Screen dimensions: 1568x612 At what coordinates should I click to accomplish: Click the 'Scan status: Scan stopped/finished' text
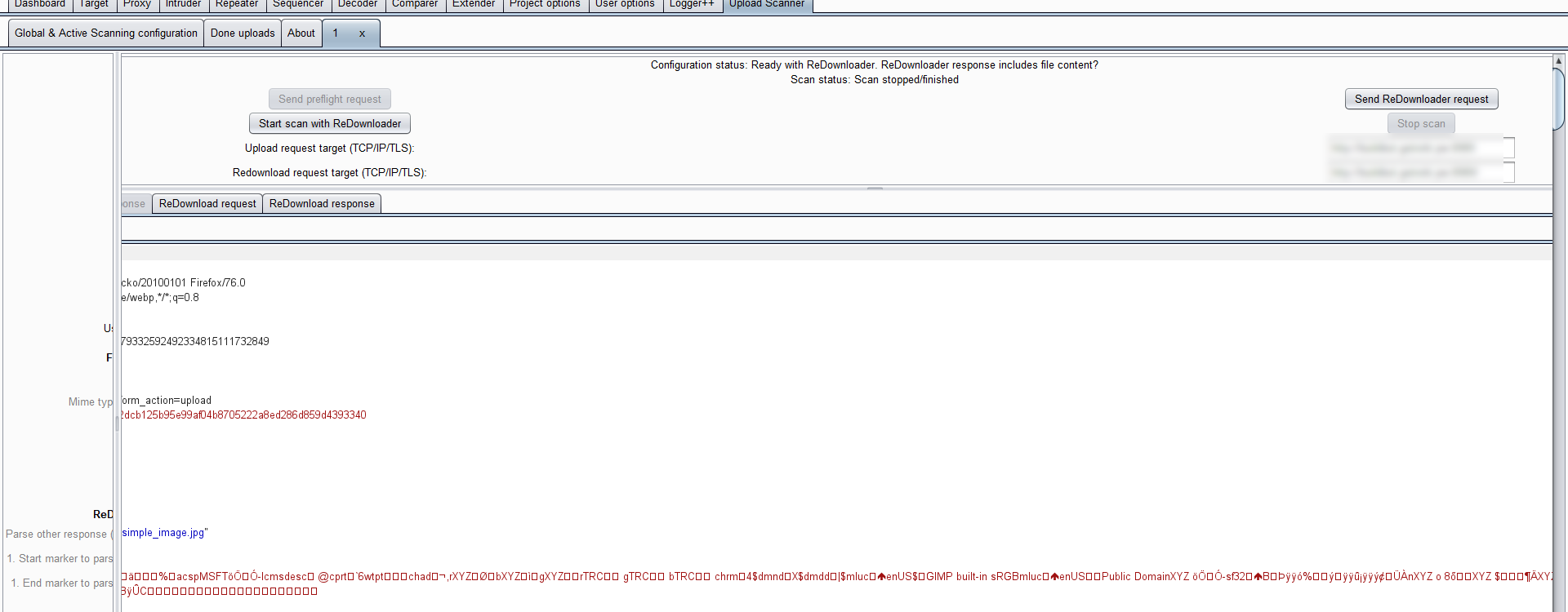875,80
